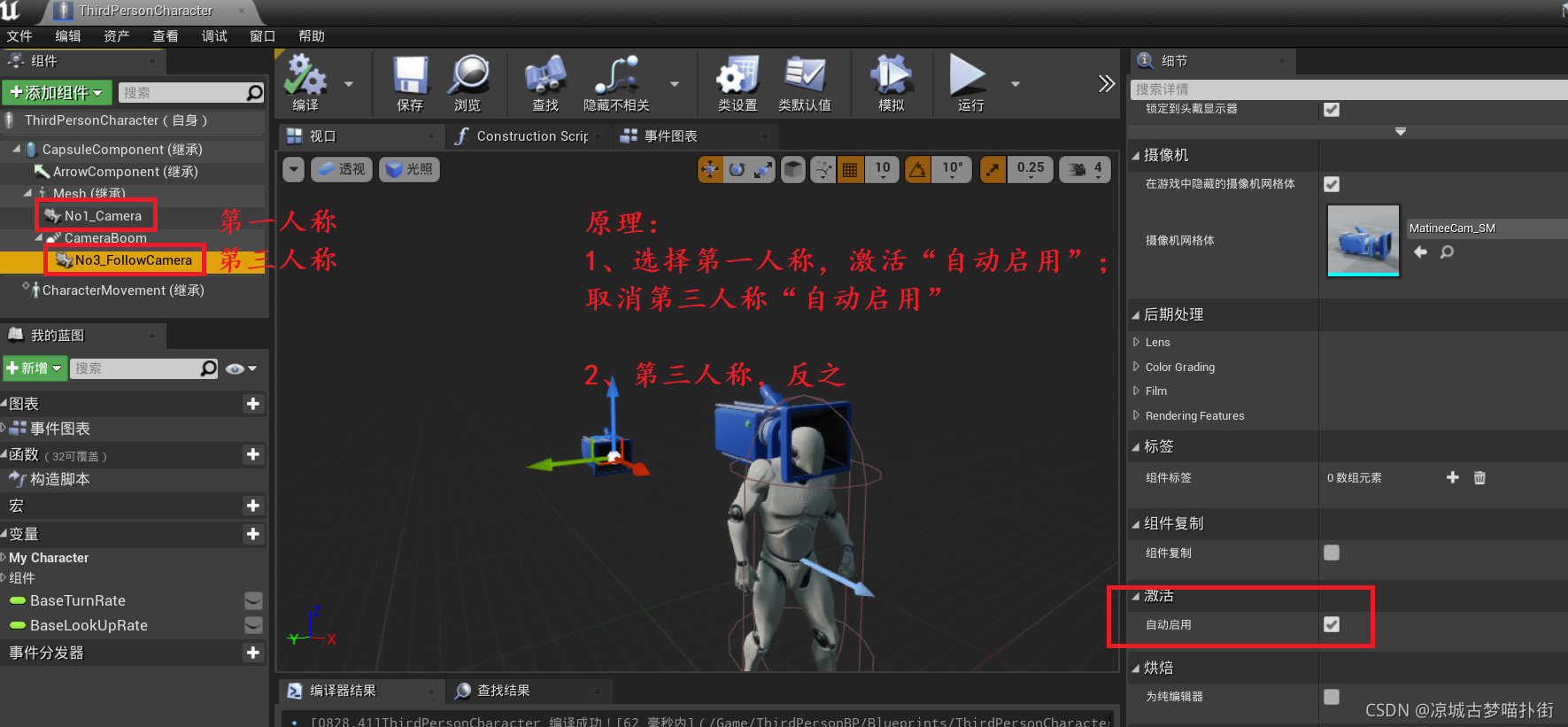Image resolution: width=1568 pixels, height=727 pixels.
Task: Select translate gizmo mode in viewport
Action: [x=710, y=169]
